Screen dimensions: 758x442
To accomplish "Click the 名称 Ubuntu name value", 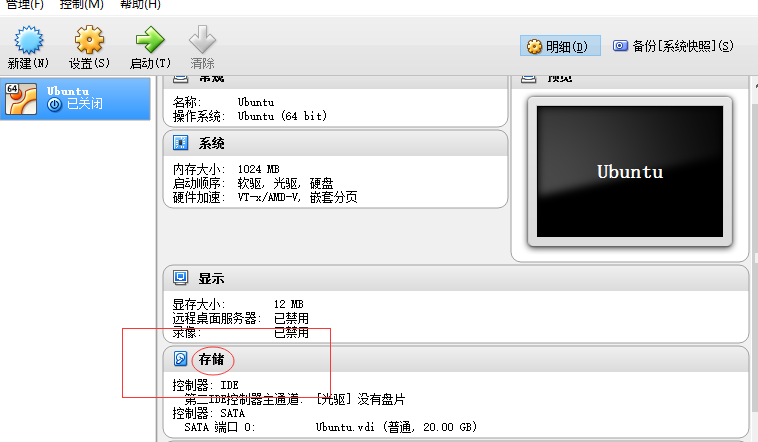I will click(x=256, y=102).
